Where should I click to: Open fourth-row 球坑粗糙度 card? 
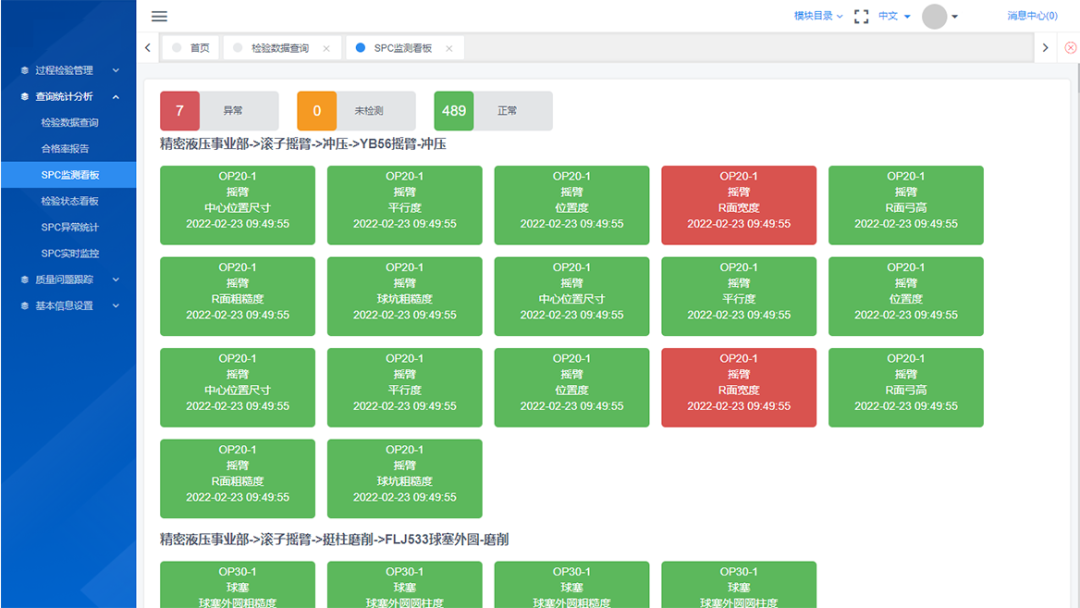click(405, 479)
